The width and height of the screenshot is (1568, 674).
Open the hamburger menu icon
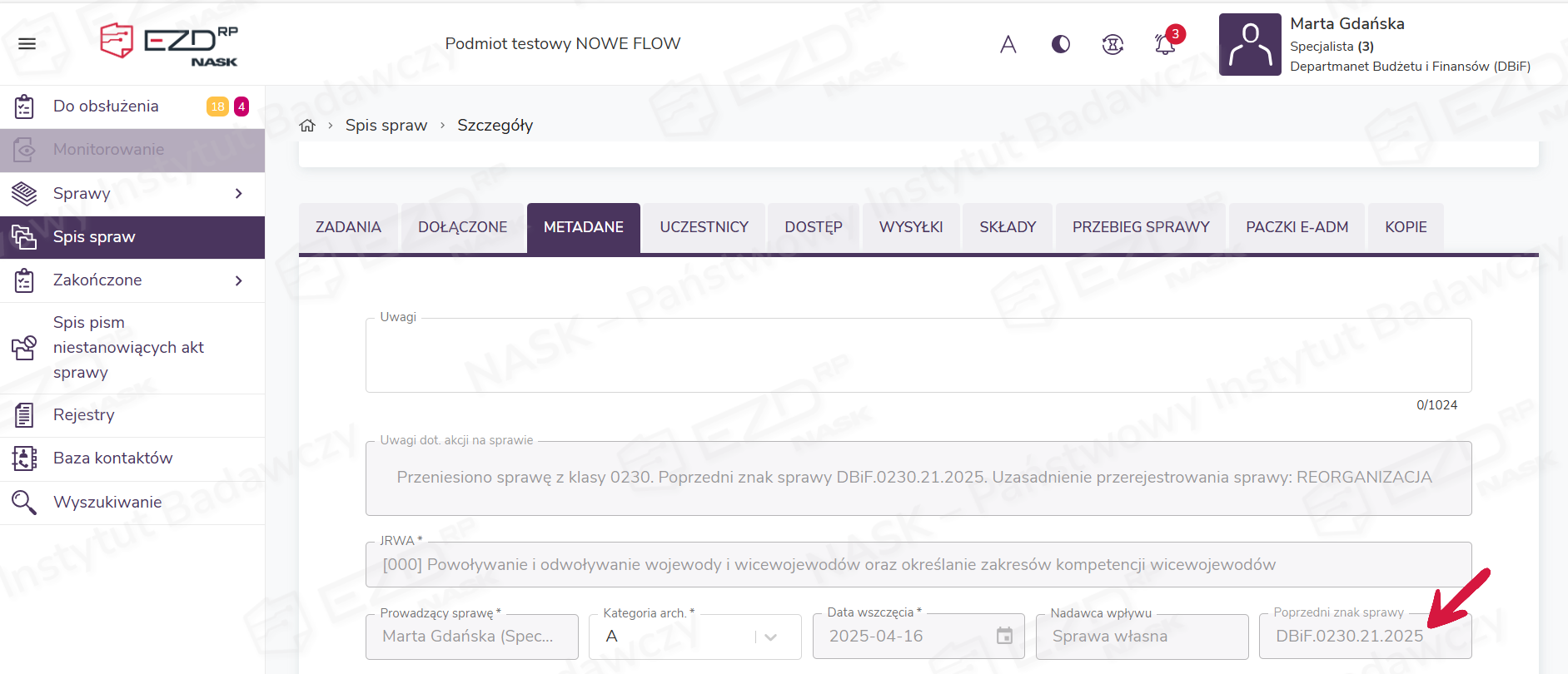coord(27,44)
